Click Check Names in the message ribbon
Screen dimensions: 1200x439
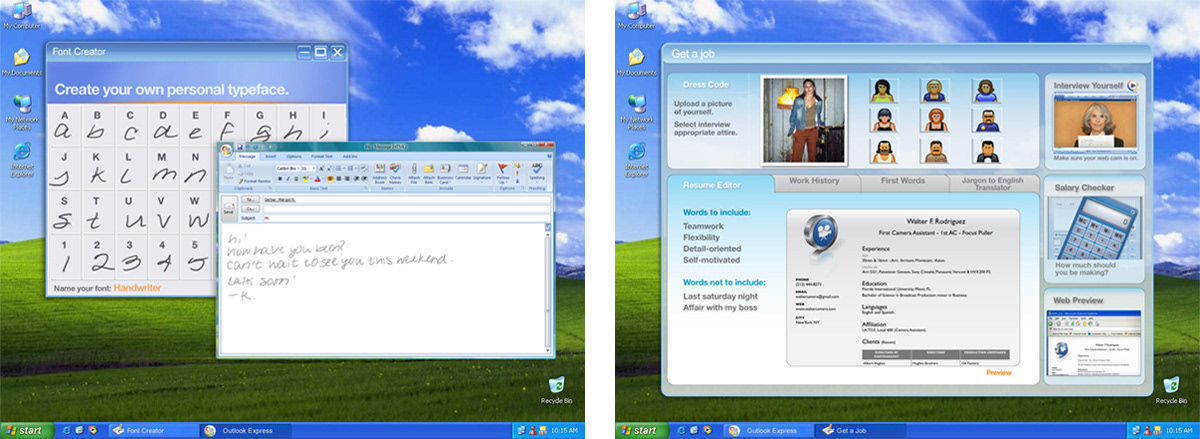(395, 174)
